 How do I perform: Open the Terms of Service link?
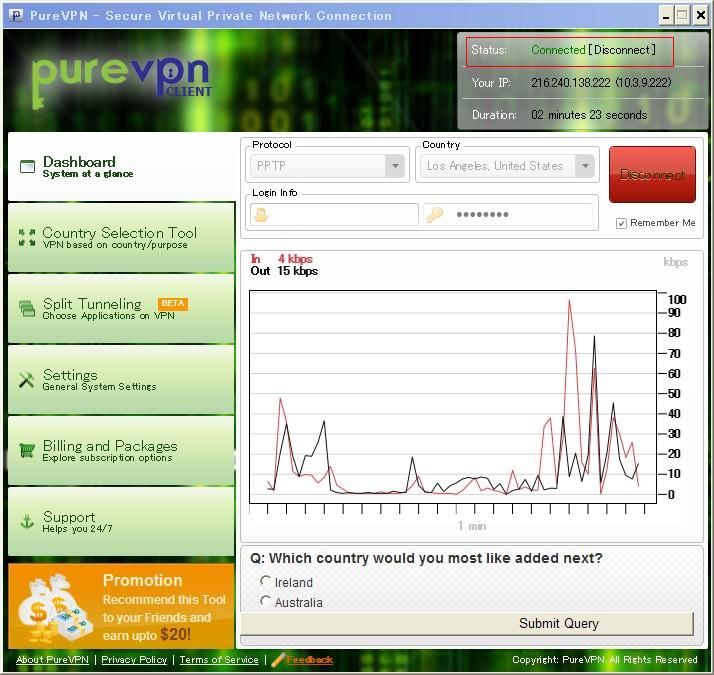tap(219, 660)
